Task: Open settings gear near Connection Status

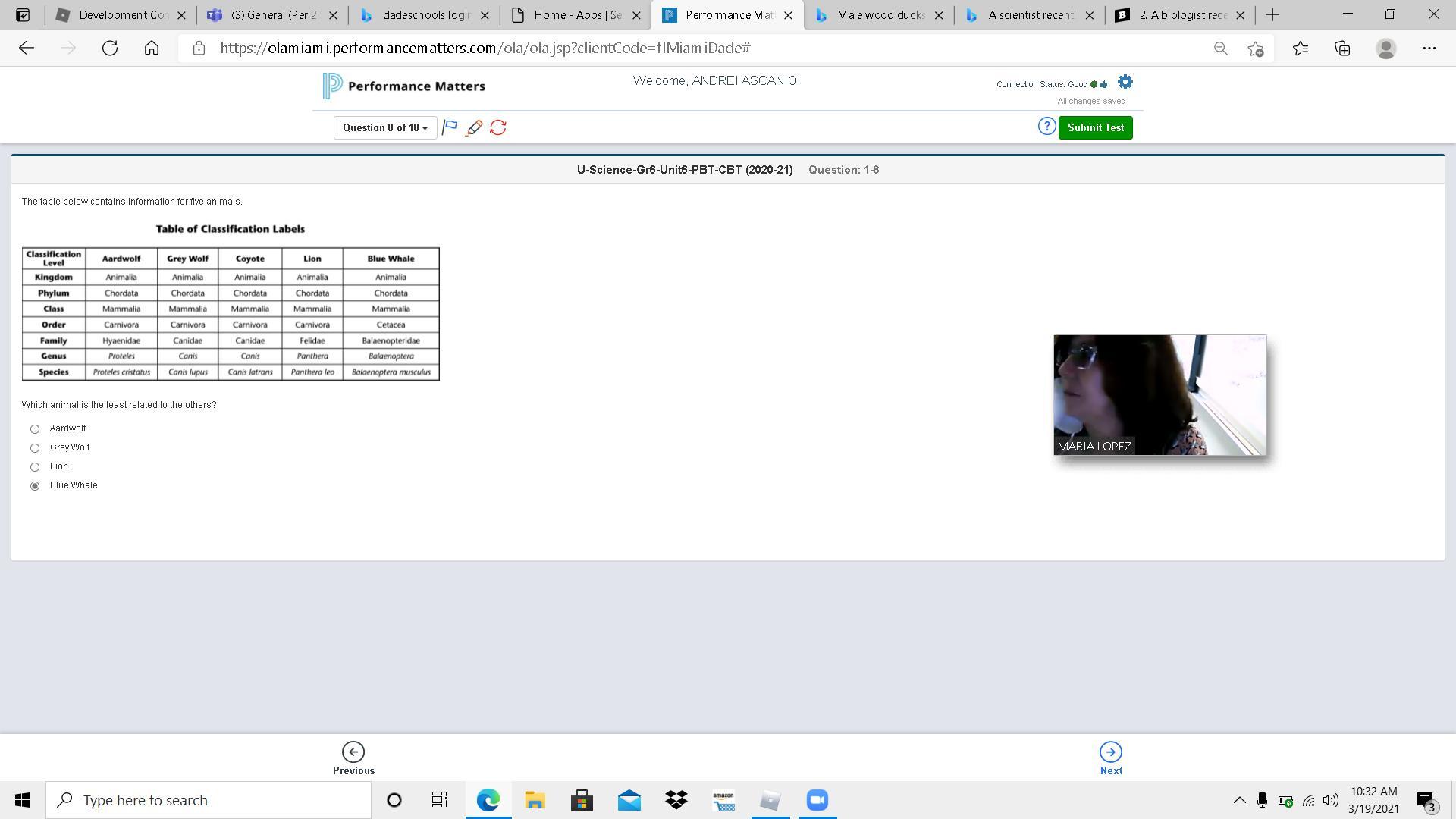Action: (x=1125, y=83)
